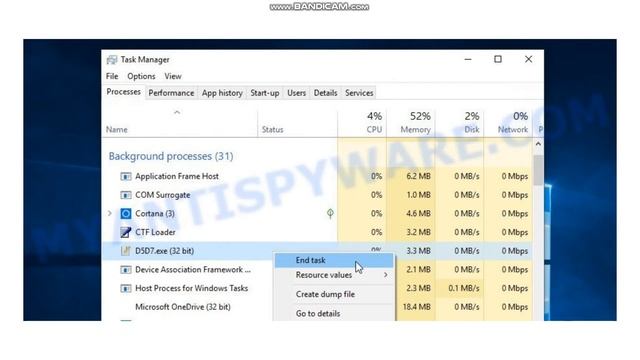Viewport: 640px width, 360px height.
Task: Maximize the Task Manager window
Action: pyautogui.click(x=498, y=60)
